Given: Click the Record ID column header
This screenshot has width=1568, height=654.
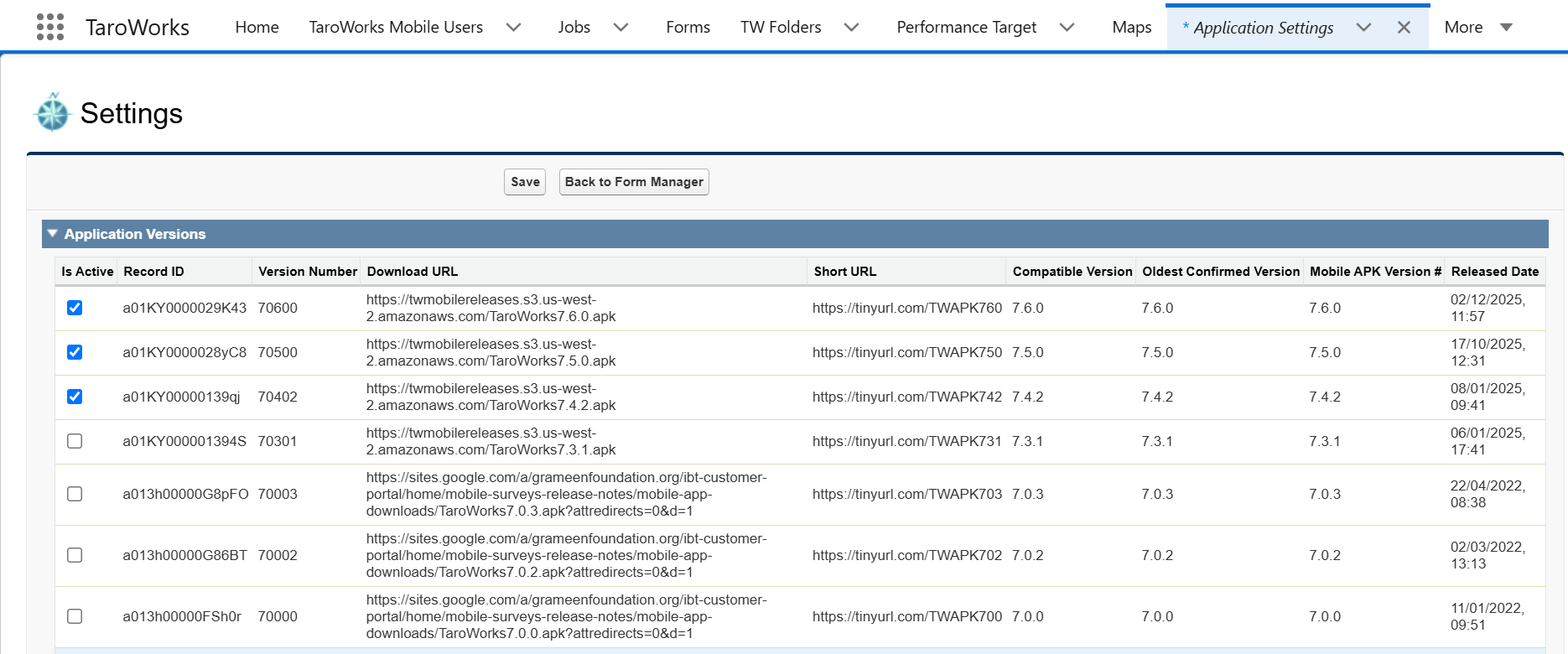Looking at the screenshot, I should 153,272.
